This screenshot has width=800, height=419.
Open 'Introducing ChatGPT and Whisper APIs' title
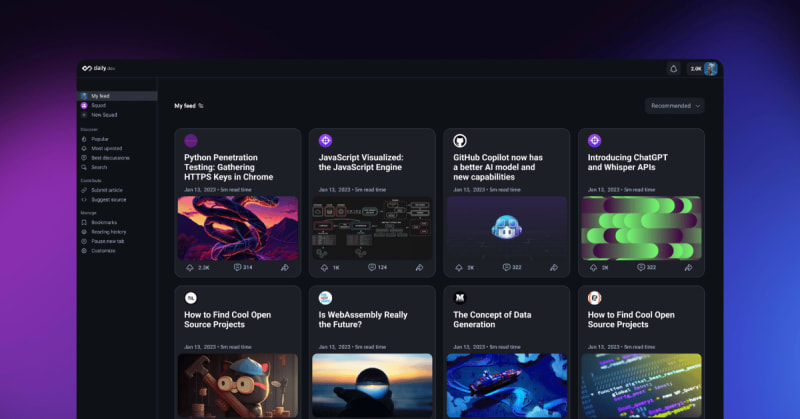click(x=628, y=162)
